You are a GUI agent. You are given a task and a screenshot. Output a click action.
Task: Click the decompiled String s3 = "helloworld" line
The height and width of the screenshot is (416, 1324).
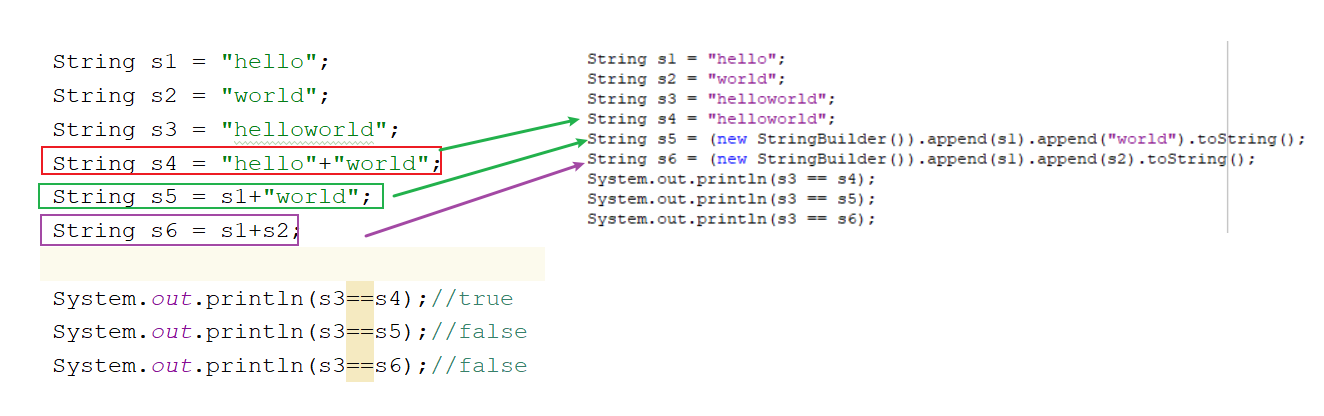tap(710, 99)
